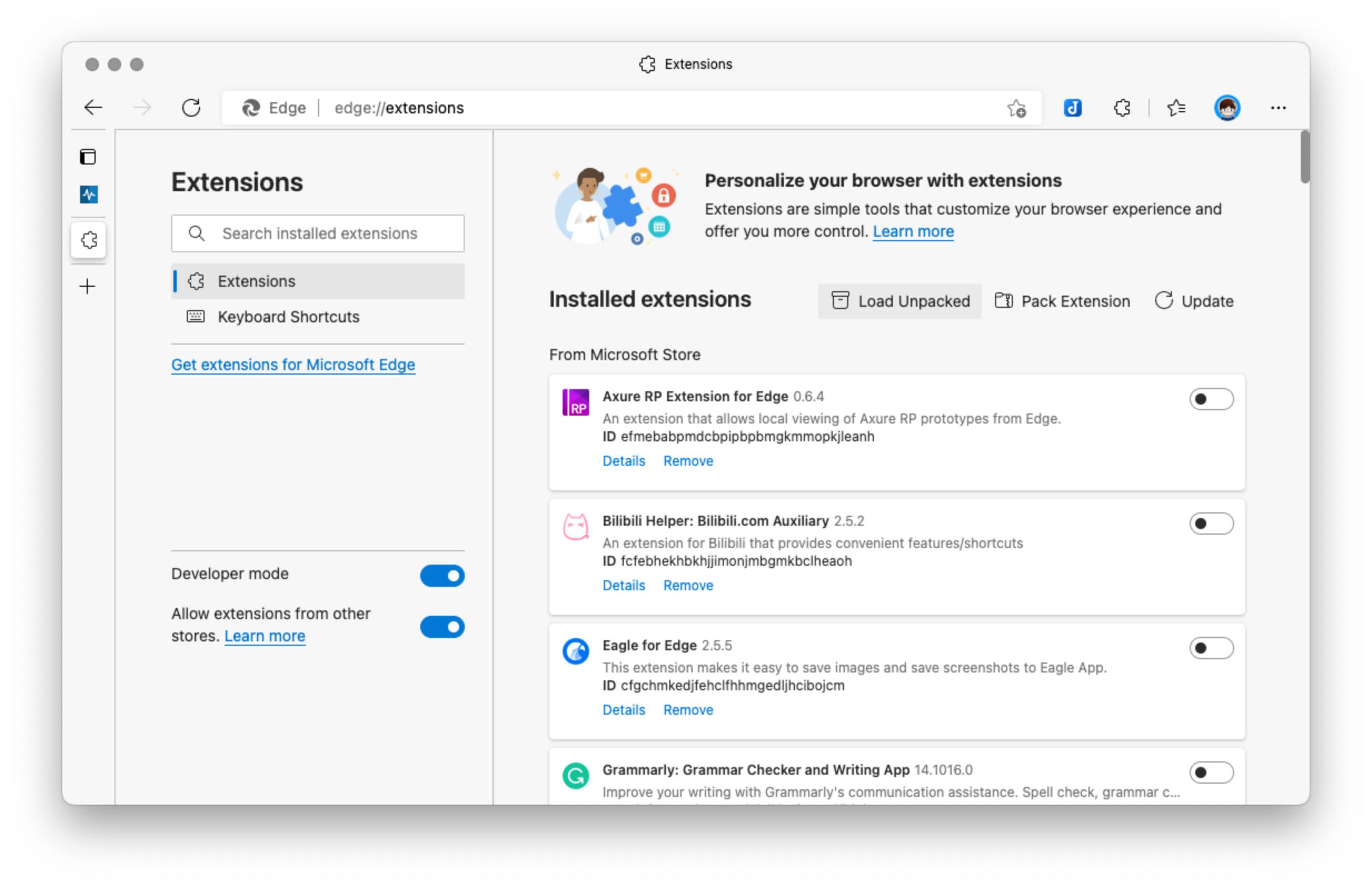The height and width of the screenshot is (887, 1372).
Task: Add this page to favorites star icon
Action: (x=1016, y=108)
